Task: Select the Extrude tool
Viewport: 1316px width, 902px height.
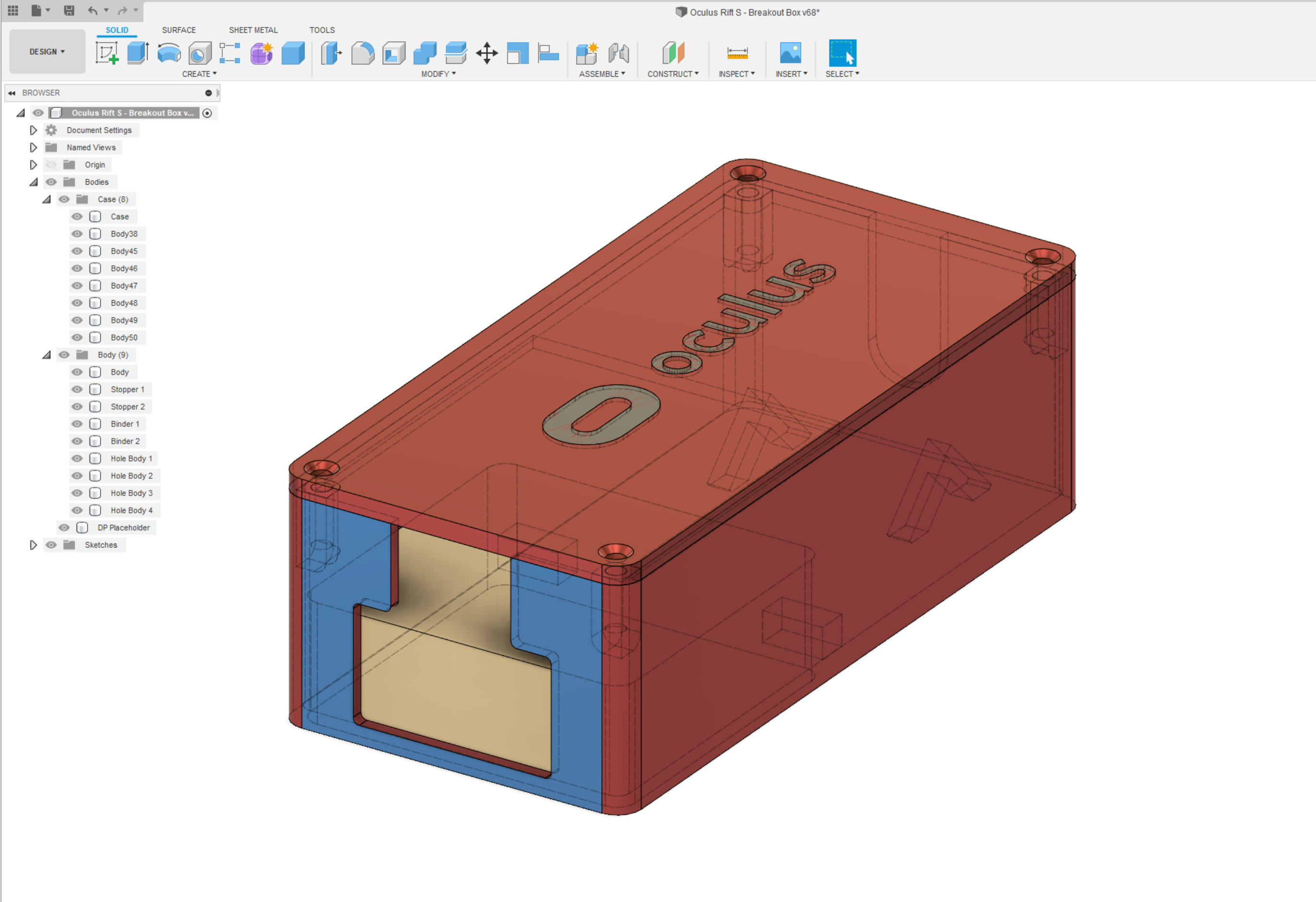Action: pyautogui.click(x=137, y=53)
